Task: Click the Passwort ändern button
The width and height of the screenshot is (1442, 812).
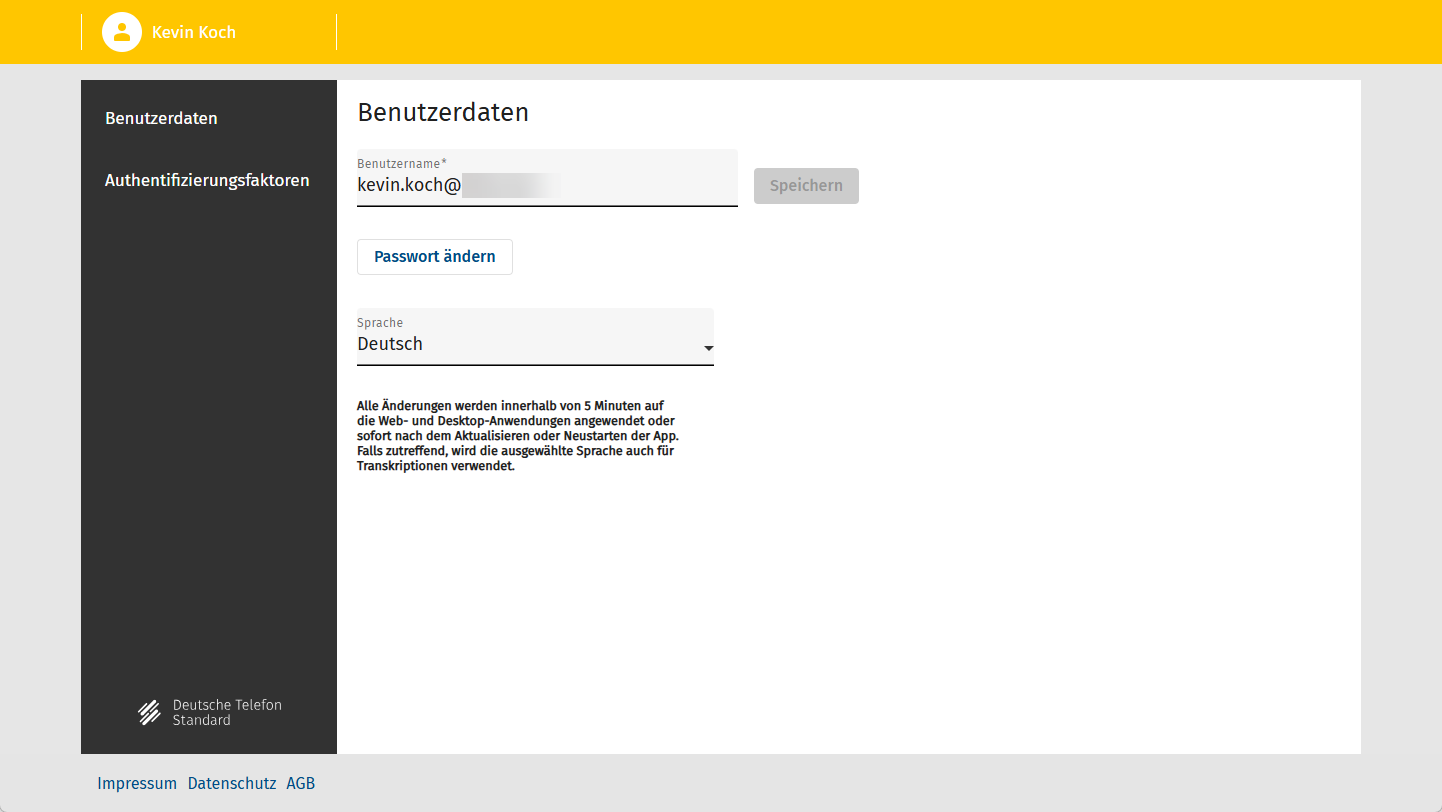Action: [434, 257]
